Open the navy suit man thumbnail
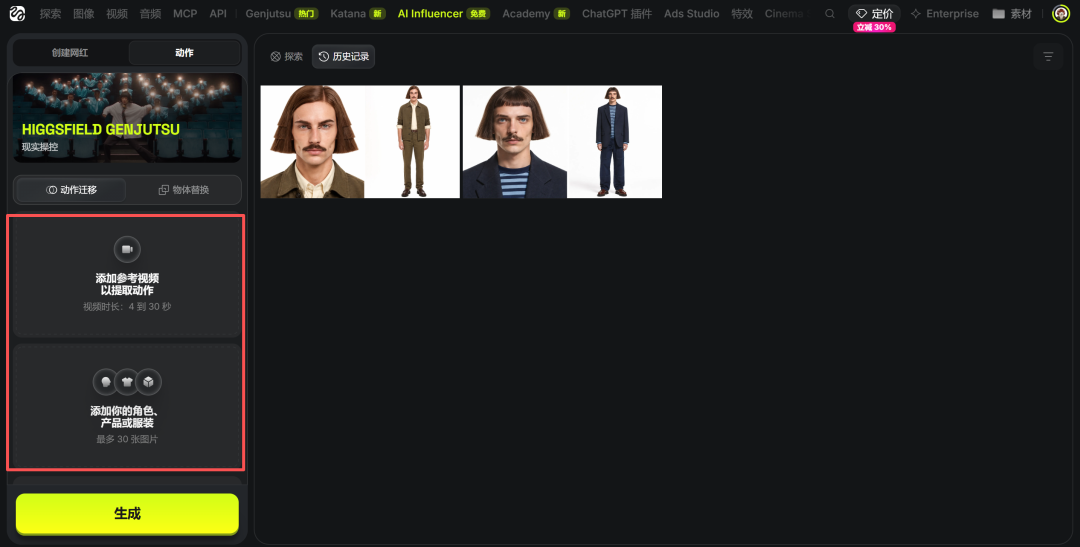The image size is (1080, 547). point(562,142)
